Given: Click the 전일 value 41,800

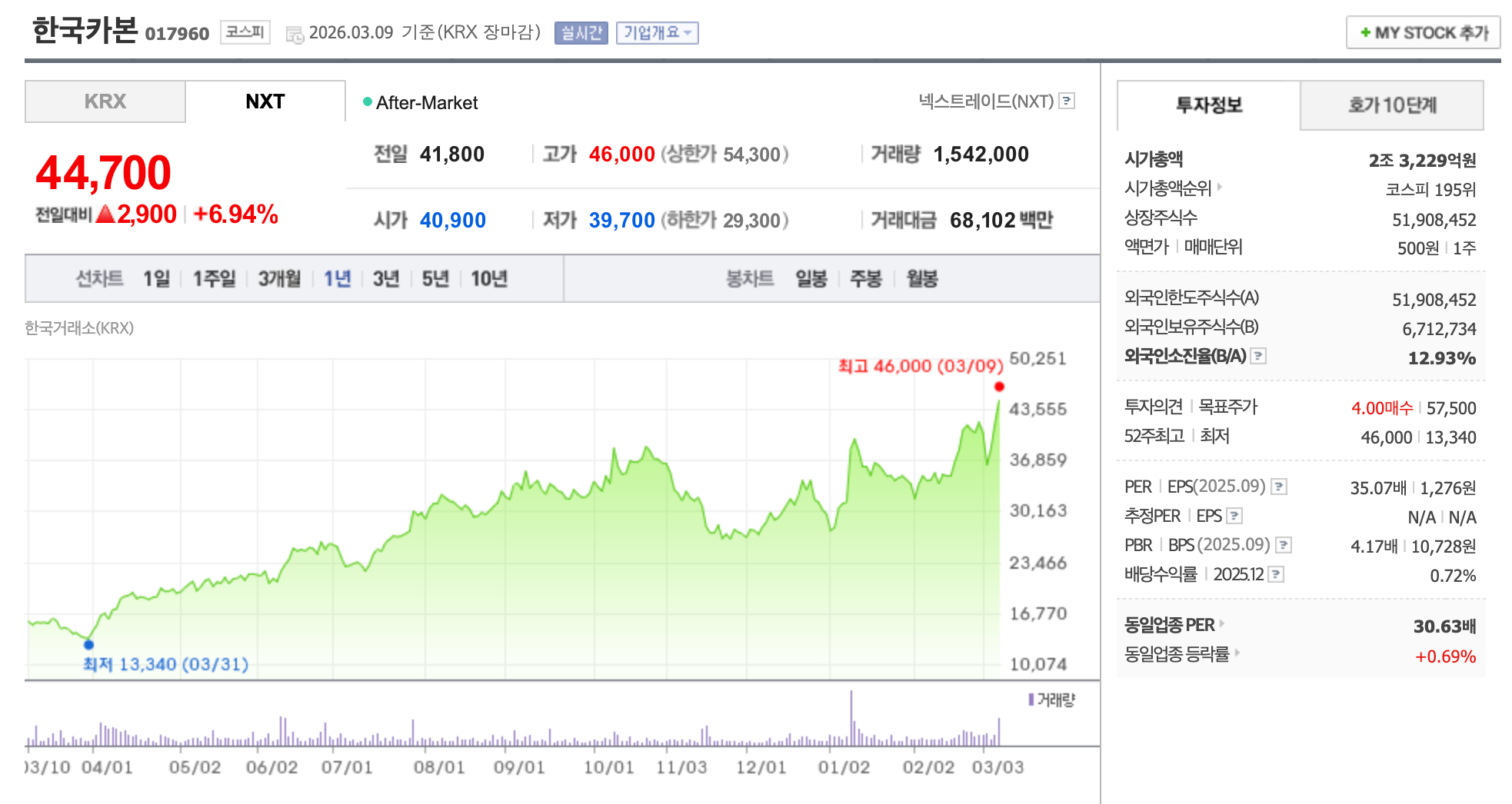Looking at the screenshot, I should point(452,154).
